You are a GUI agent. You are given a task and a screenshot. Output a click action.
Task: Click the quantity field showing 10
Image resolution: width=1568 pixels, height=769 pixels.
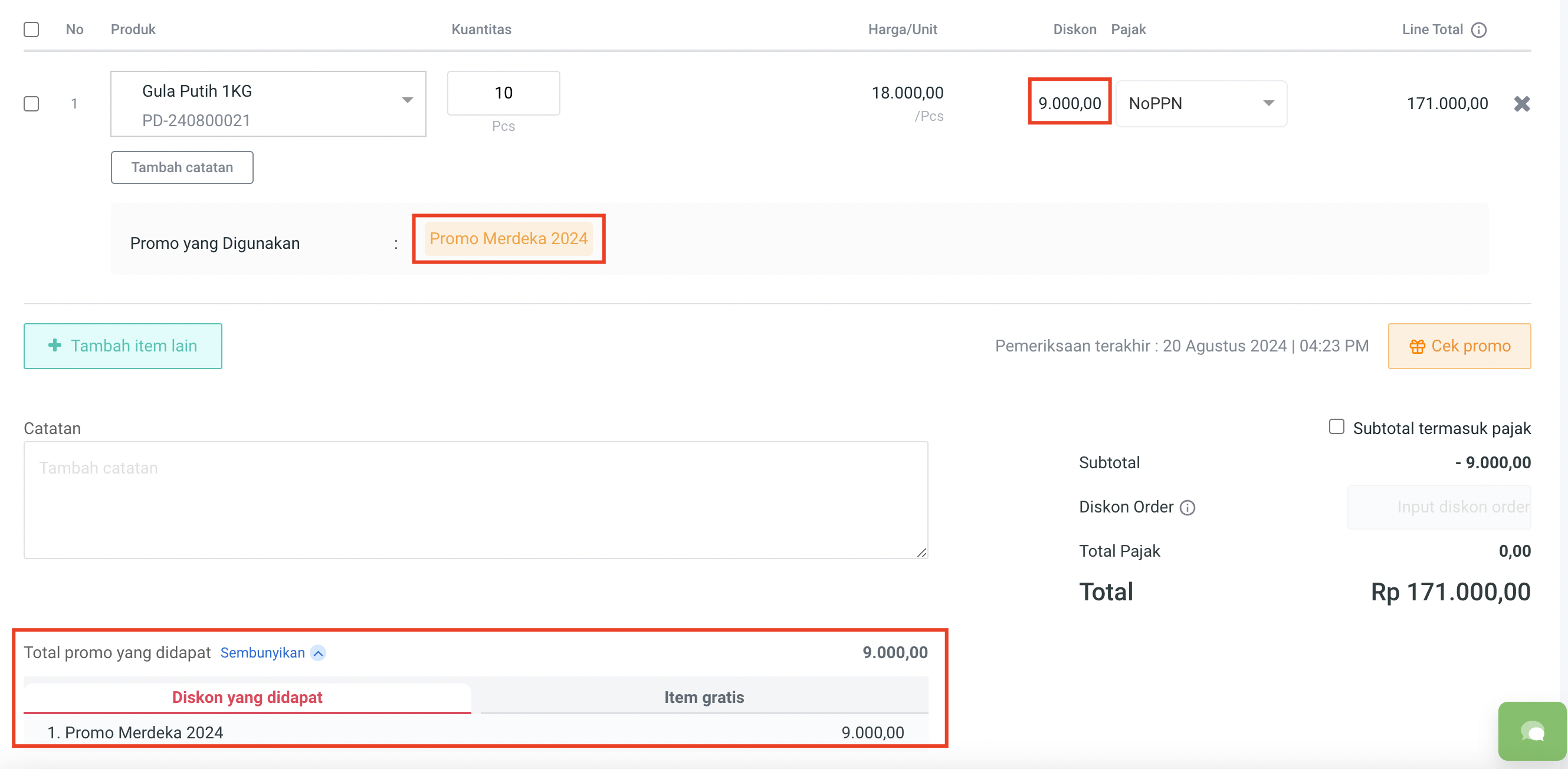click(503, 93)
